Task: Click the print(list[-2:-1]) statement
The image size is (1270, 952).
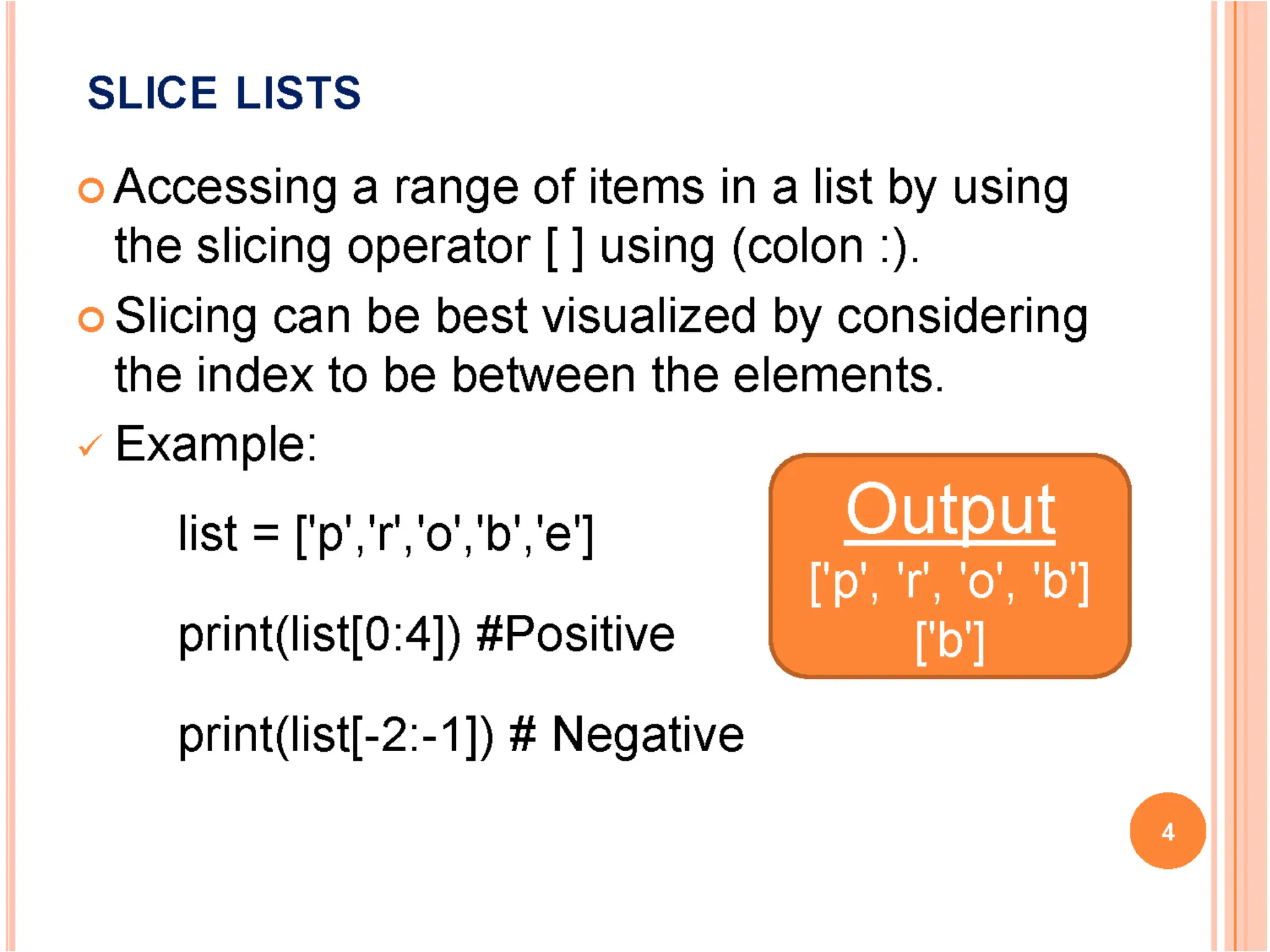Action: click(x=336, y=735)
